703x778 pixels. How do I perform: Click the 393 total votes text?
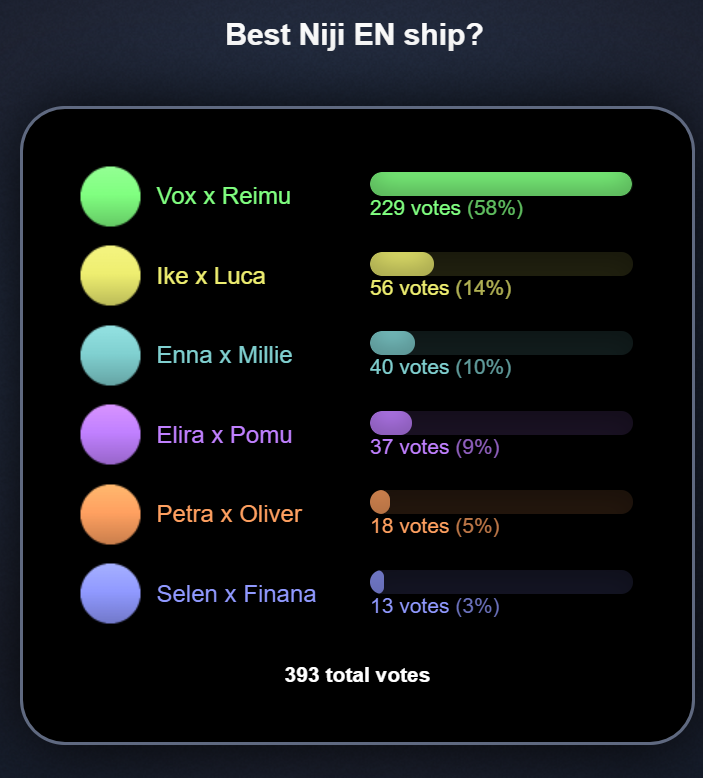click(357, 675)
